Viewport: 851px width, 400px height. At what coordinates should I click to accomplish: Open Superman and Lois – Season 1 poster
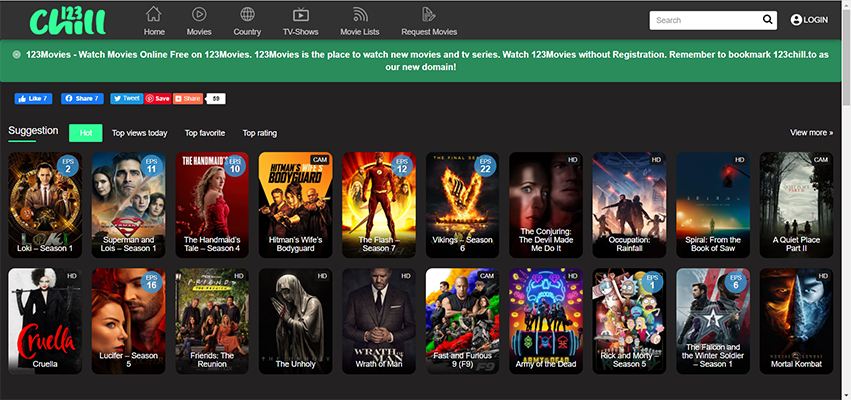pyautogui.click(x=129, y=205)
